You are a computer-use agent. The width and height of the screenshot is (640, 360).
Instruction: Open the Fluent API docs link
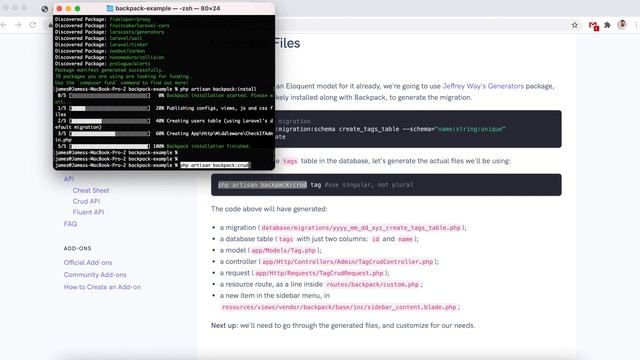(88, 212)
